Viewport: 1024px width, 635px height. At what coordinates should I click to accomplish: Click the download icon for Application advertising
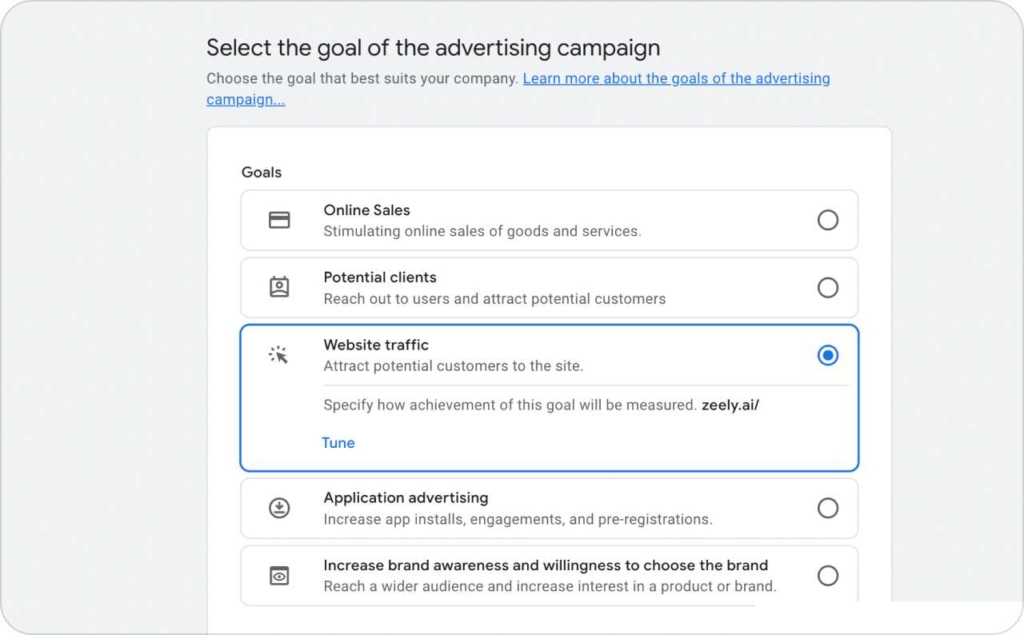[x=278, y=507]
